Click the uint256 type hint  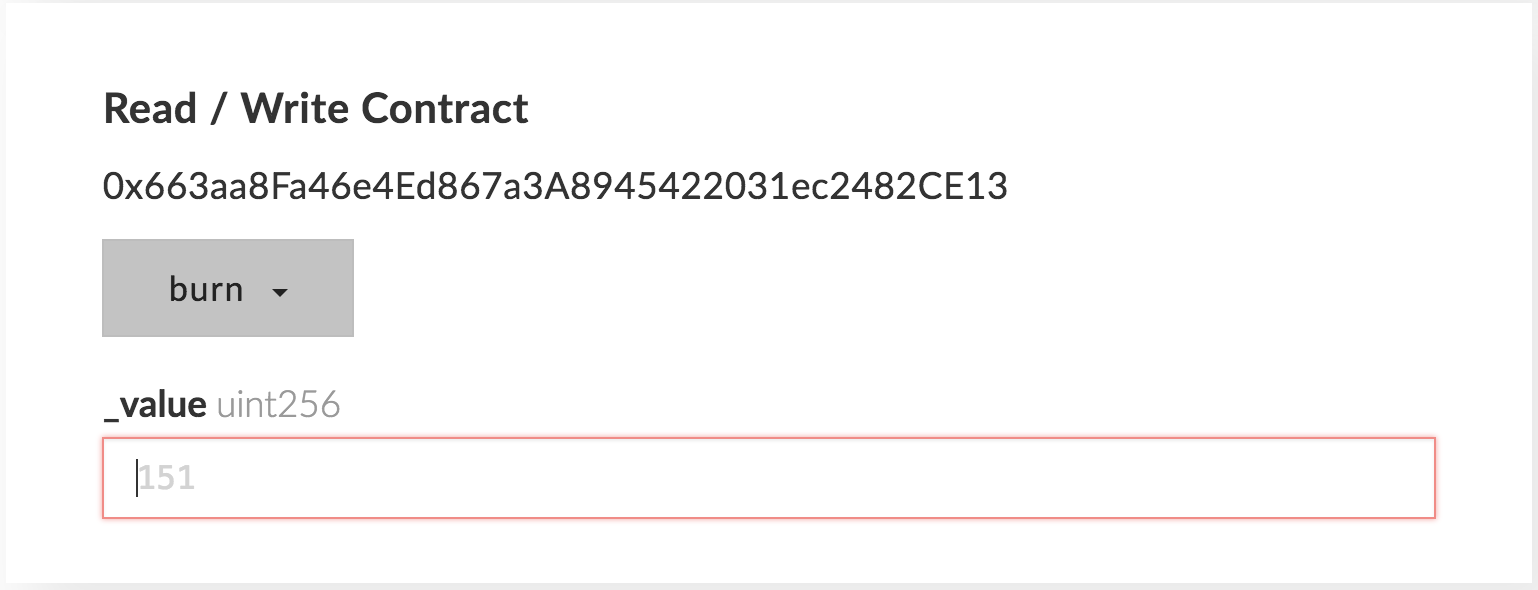click(279, 405)
